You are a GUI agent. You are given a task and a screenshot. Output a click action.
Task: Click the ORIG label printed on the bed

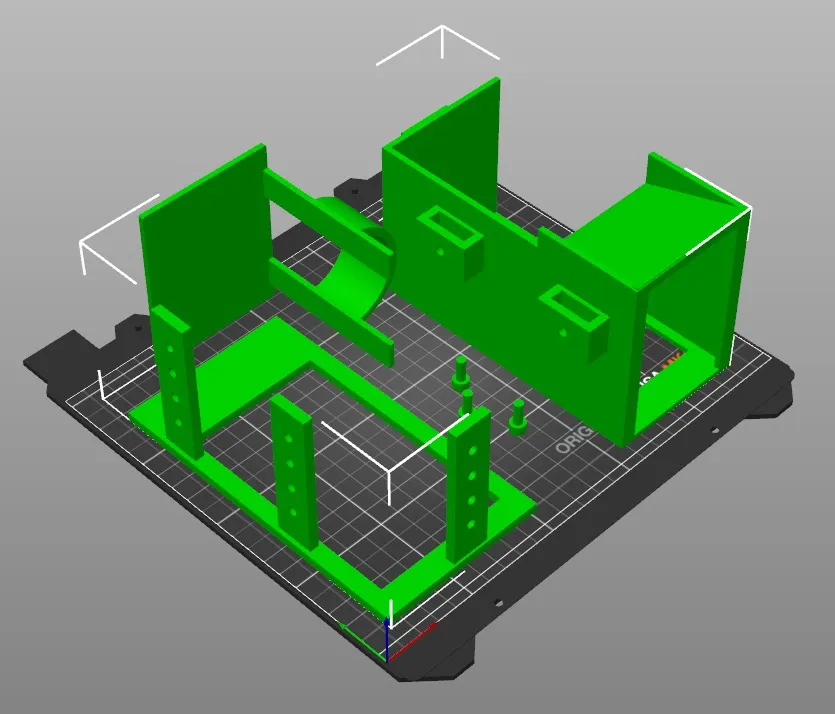pyautogui.click(x=573, y=440)
